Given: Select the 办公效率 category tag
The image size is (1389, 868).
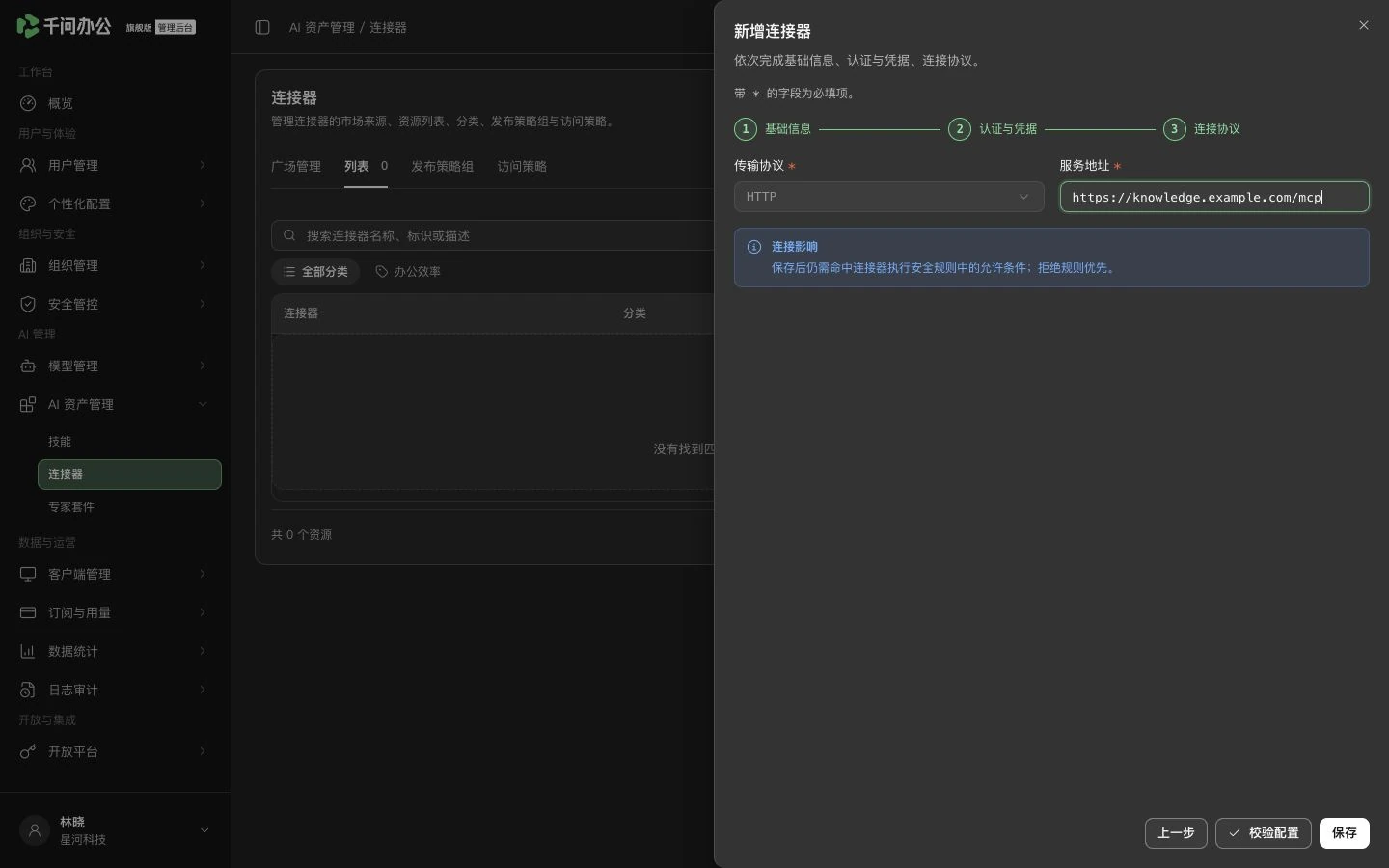Looking at the screenshot, I should [x=408, y=272].
